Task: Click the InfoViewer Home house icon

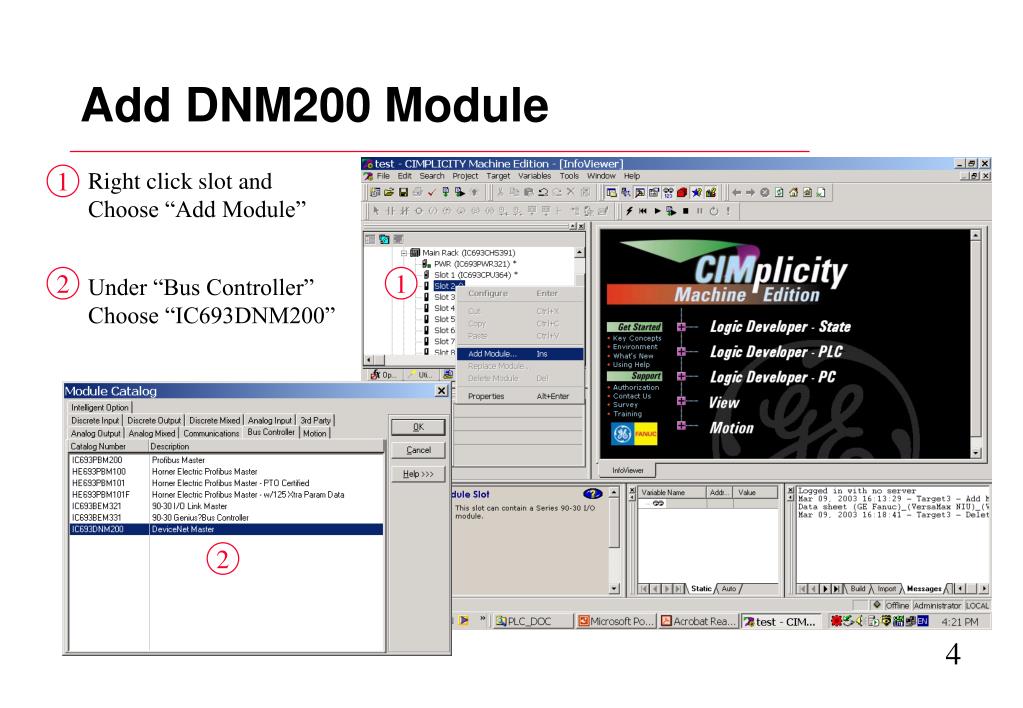Action: pos(793,192)
